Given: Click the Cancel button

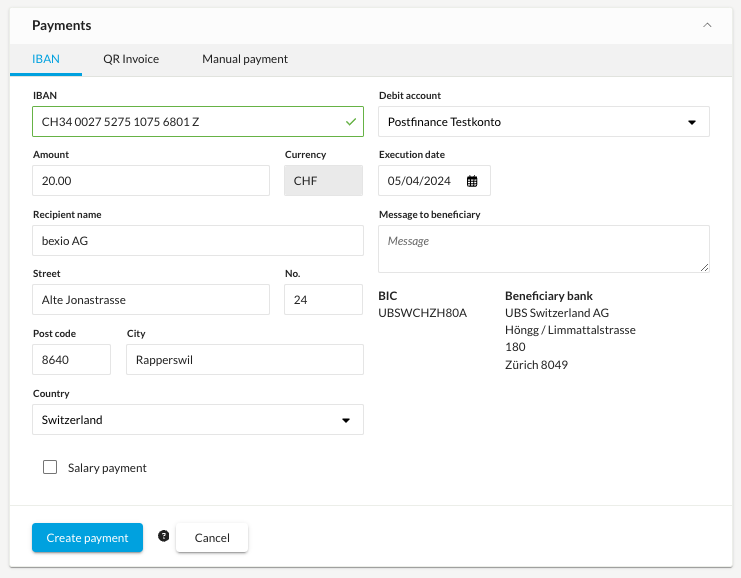Looking at the screenshot, I should tap(212, 537).
